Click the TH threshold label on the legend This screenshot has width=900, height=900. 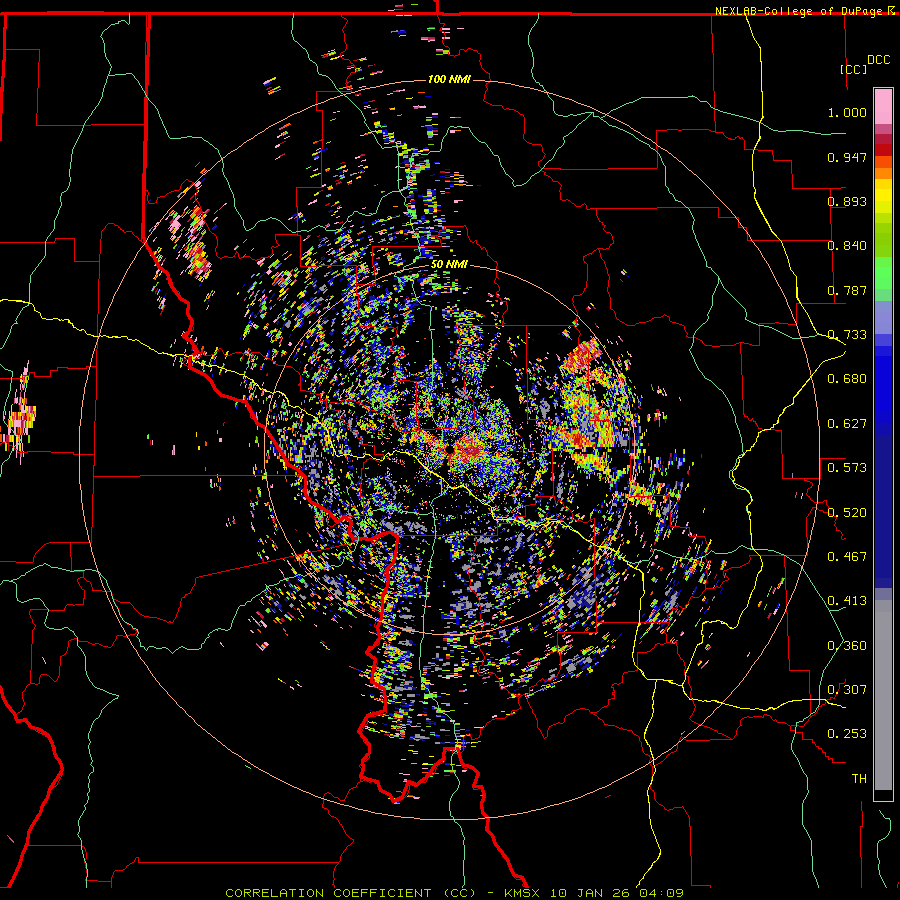point(859,779)
